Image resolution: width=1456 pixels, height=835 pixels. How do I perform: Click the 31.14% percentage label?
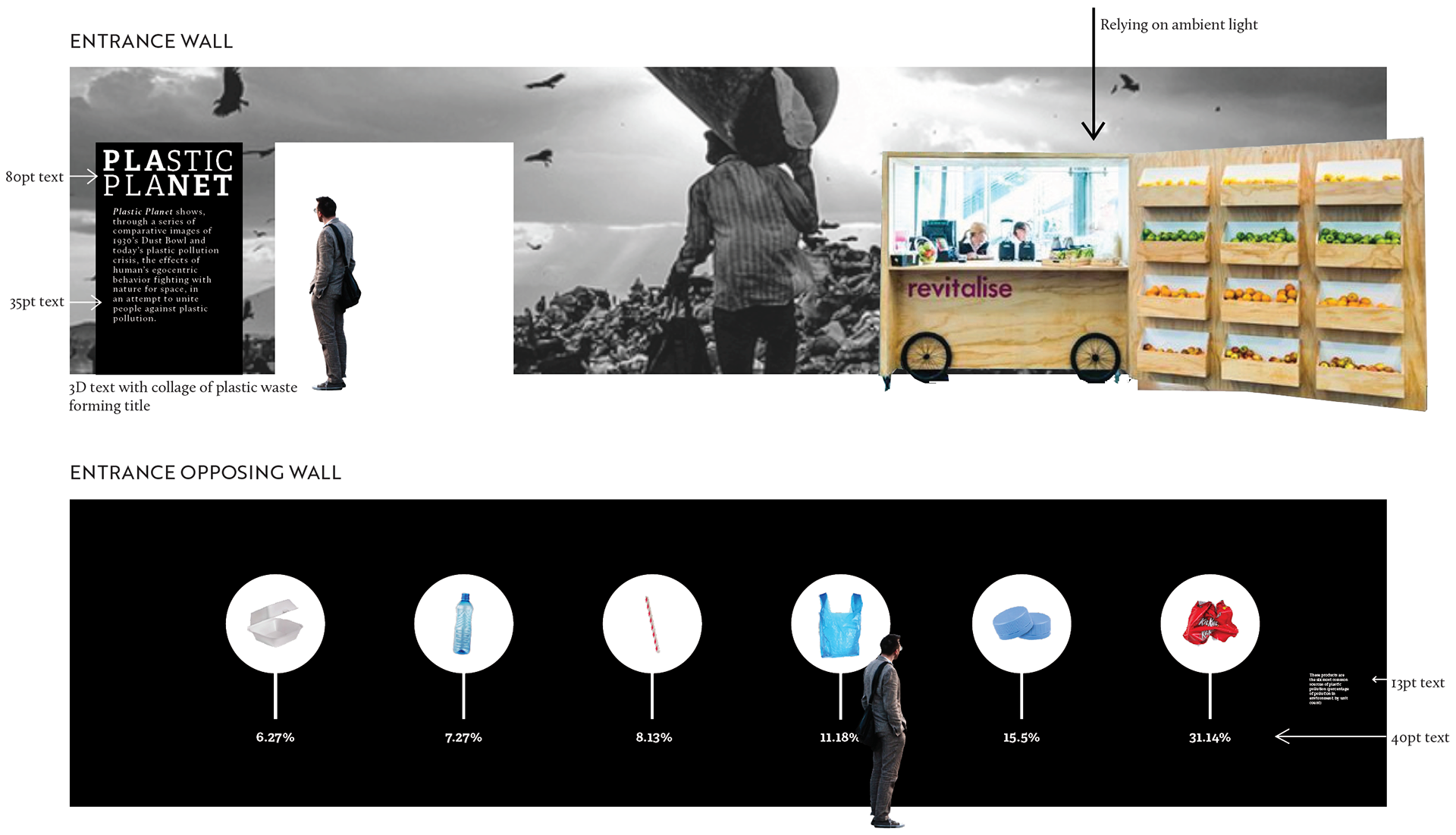(1210, 737)
